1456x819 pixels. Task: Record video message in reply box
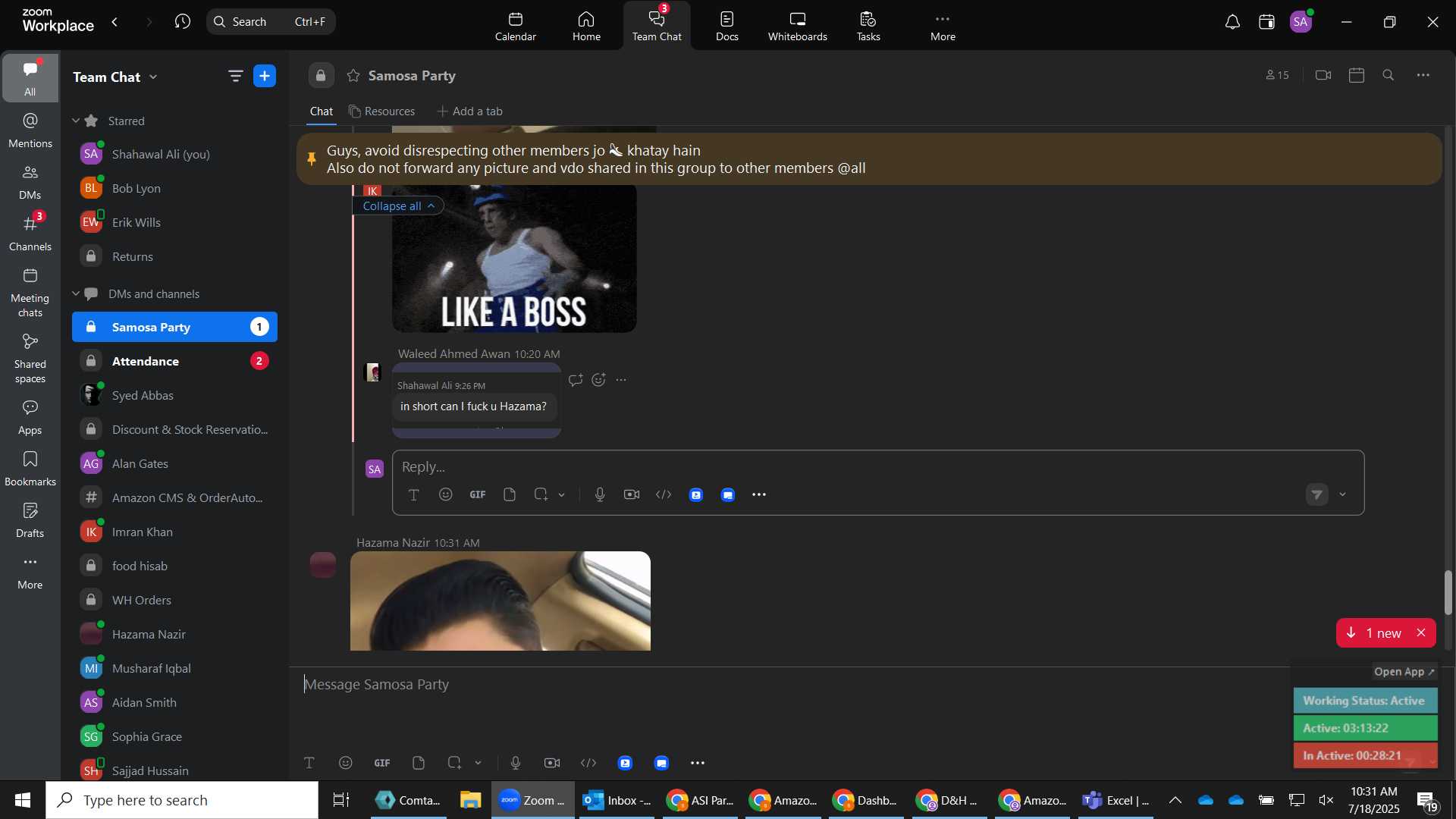pyautogui.click(x=632, y=494)
